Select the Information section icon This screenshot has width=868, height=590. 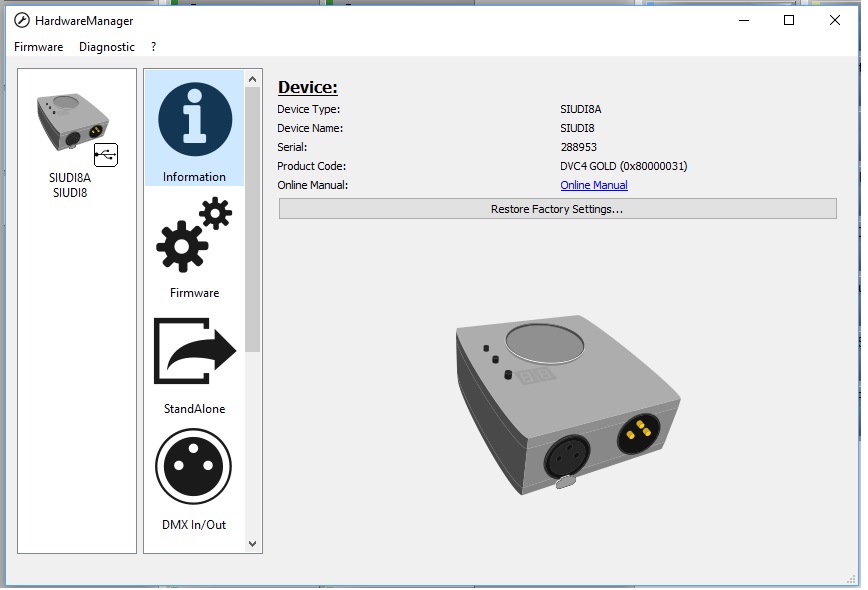coord(194,120)
